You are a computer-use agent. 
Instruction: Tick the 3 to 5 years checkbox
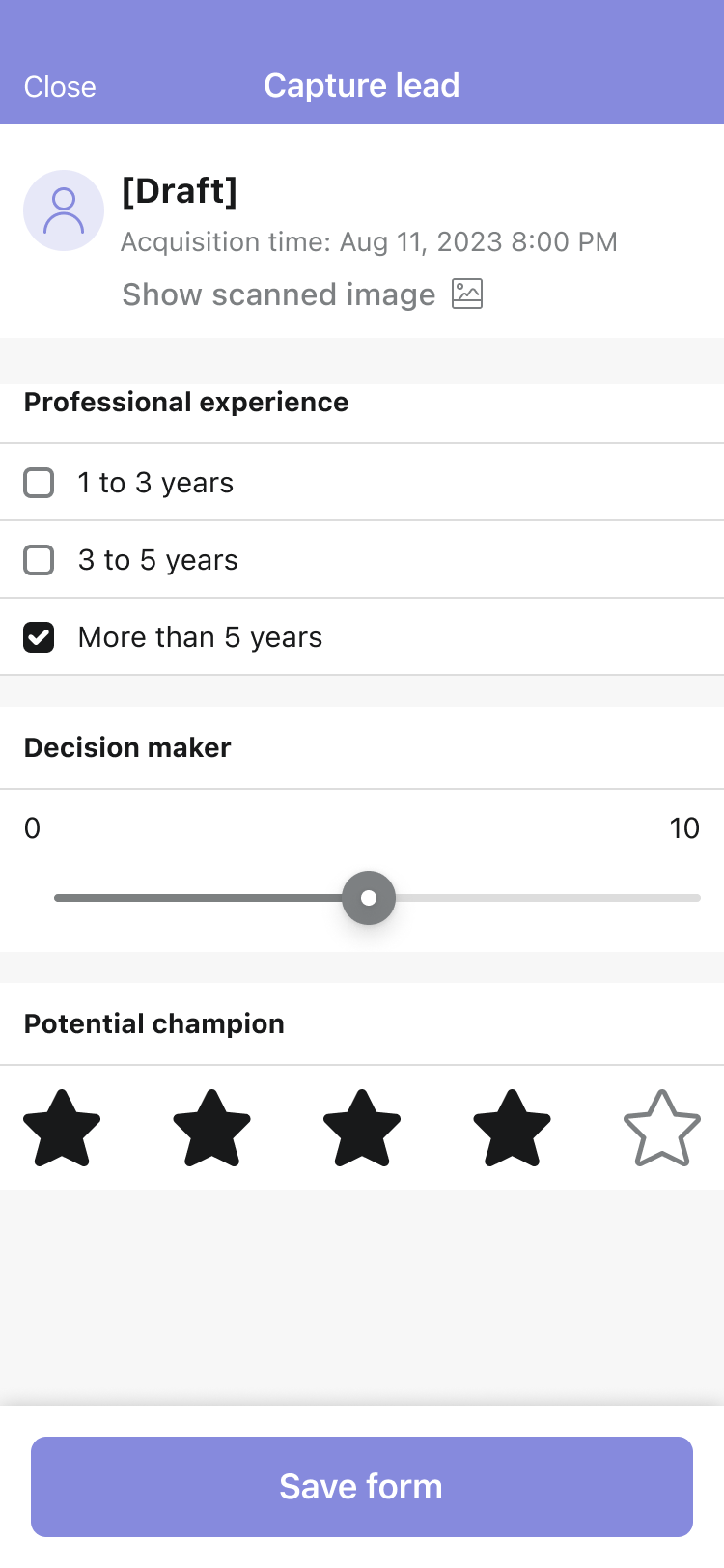39,560
